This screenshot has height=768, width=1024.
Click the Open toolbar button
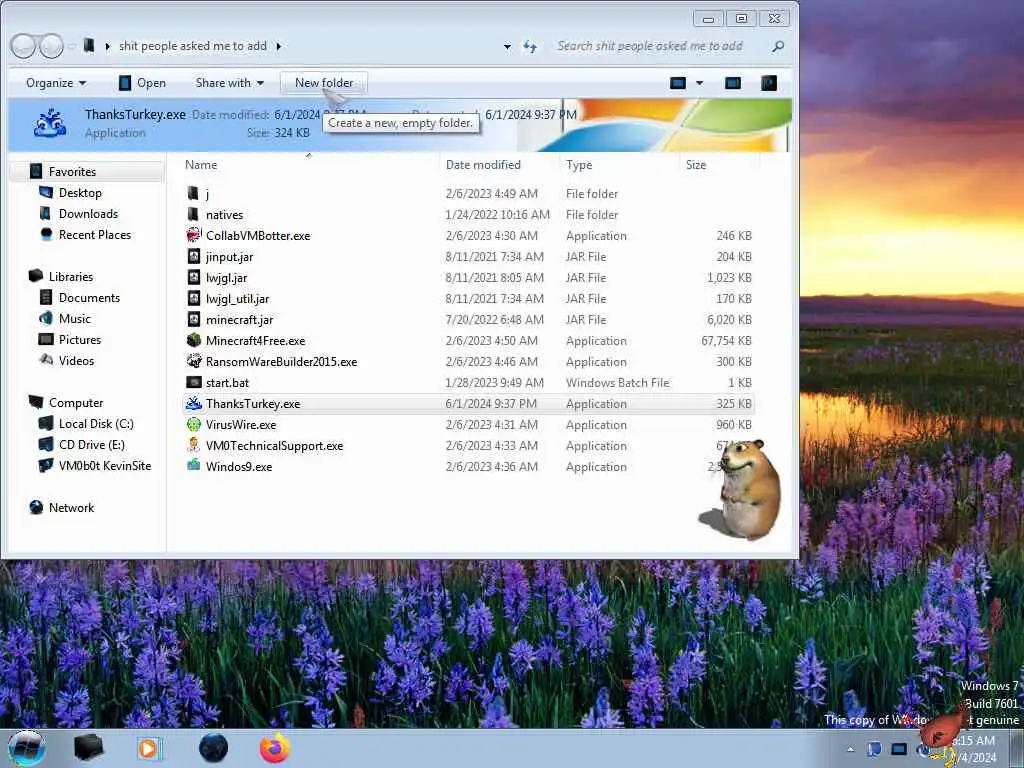tap(142, 83)
